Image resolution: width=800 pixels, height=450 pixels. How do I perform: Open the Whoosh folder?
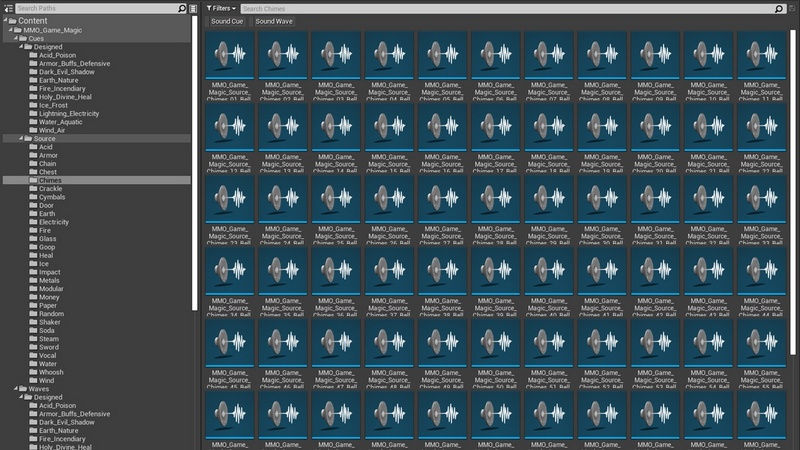click(53, 371)
